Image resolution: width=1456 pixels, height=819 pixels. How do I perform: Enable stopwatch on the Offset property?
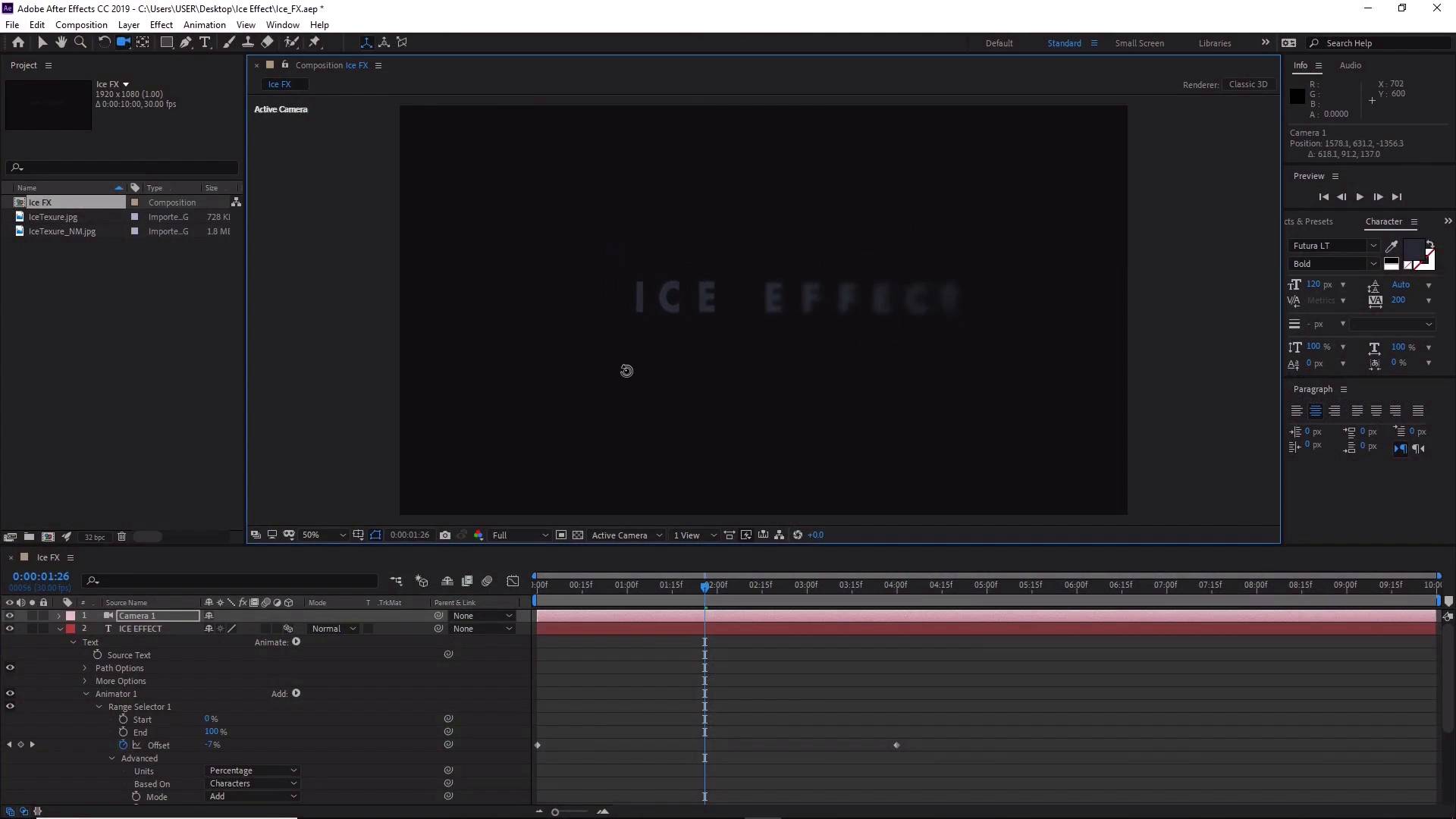click(124, 745)
